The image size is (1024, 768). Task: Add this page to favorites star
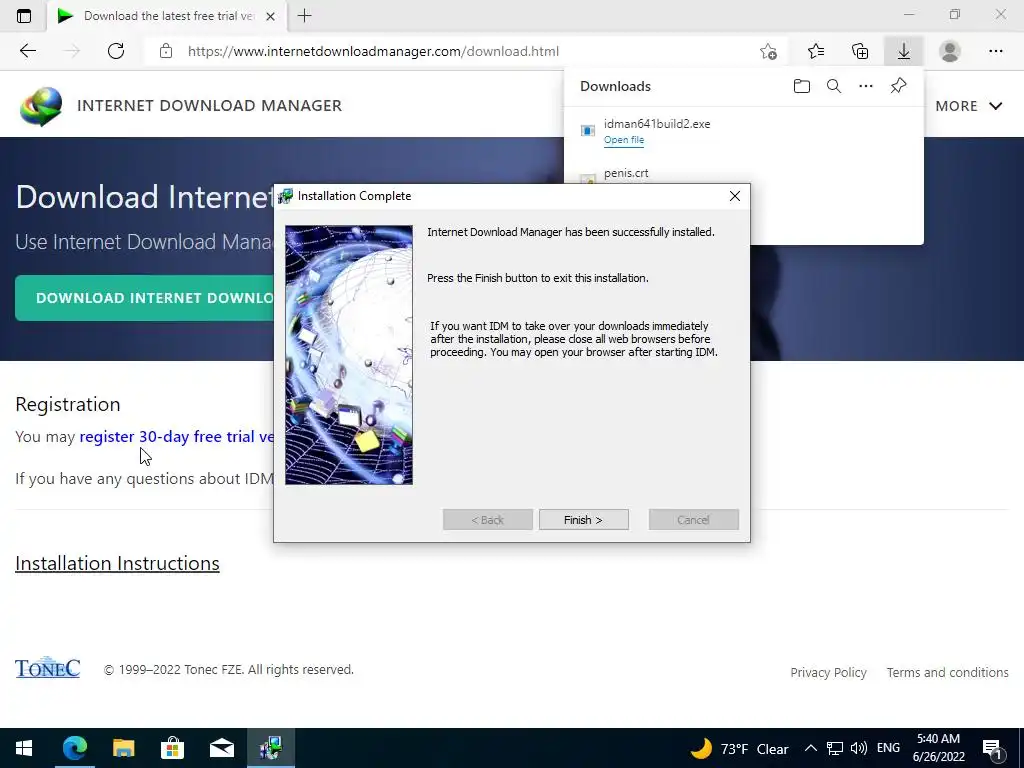769,52
